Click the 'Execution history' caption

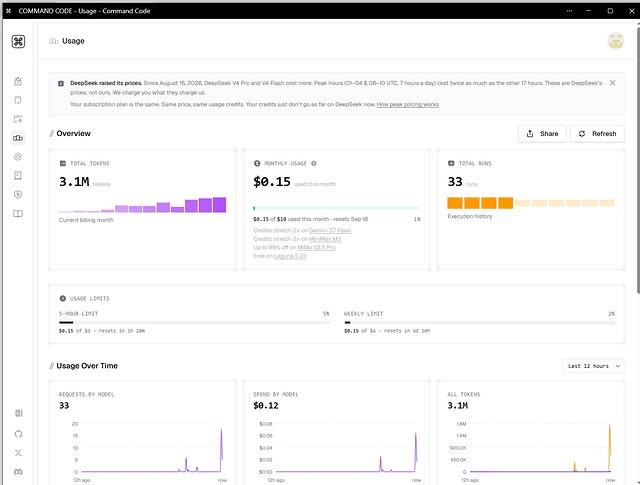[x=470, y=216]
